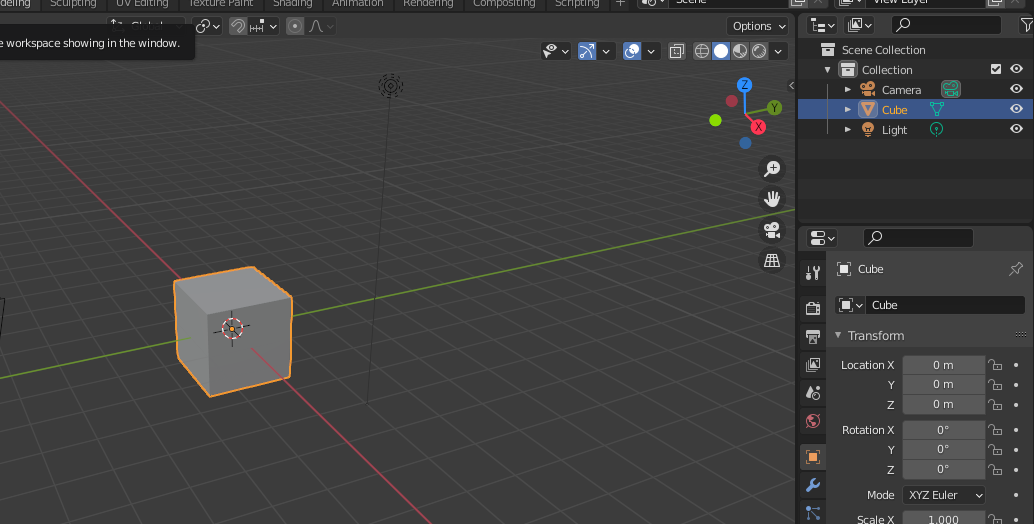Open the properties editor type dropdown

point(822,238)
